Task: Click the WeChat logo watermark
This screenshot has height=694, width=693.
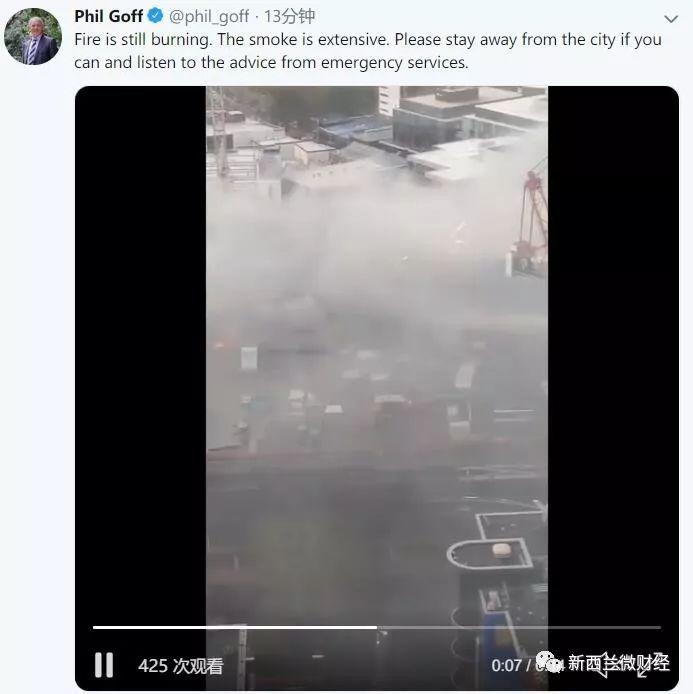Action: tap(550, 663)
